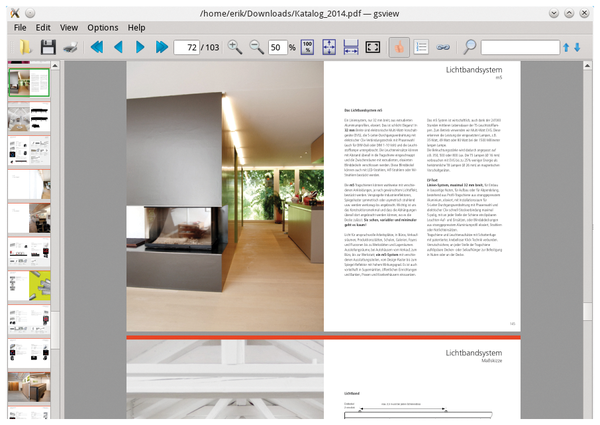The image size is (600, 425).
Task: Open the View menu
Action: [69, 28]
